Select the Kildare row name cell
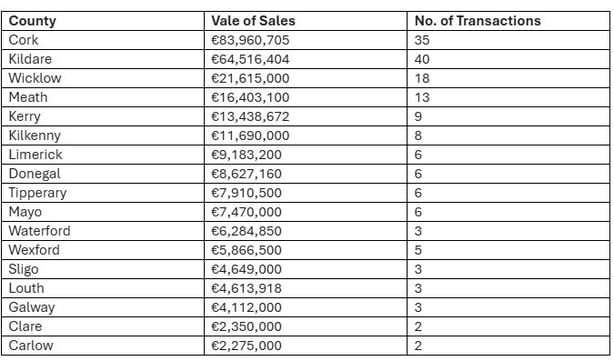This screenshot has width=614, height=361. 103,59
